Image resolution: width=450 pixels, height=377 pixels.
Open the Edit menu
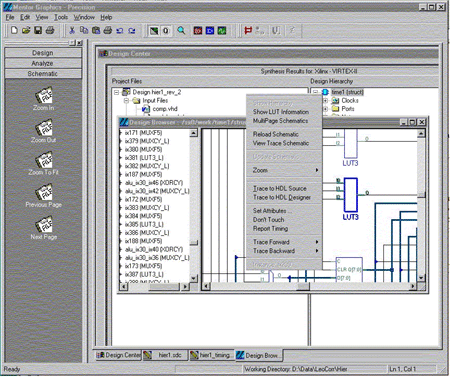click(x=25, y=17)
